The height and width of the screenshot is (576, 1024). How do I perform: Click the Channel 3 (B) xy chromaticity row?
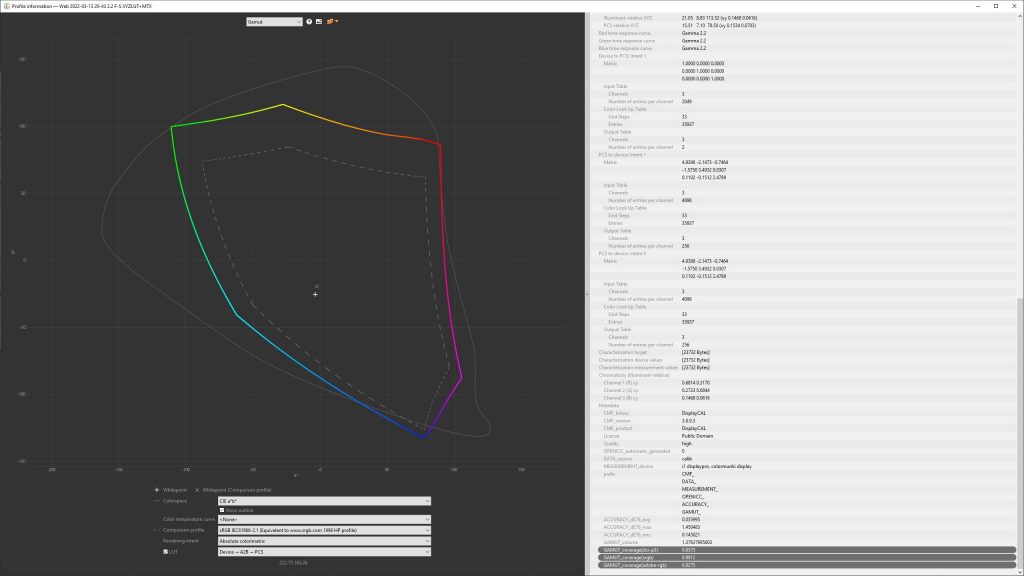pyautogui.click(x=807, y=398)
